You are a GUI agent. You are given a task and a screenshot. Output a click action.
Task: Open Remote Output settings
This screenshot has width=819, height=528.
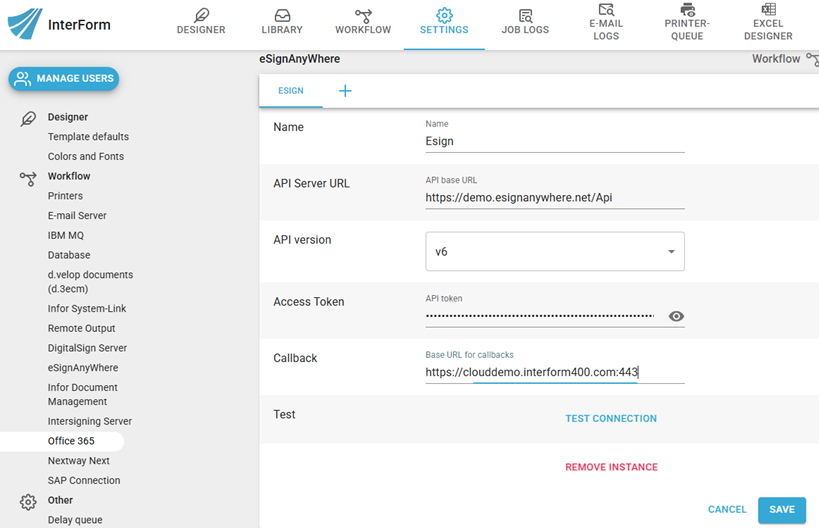coord(81,328)
